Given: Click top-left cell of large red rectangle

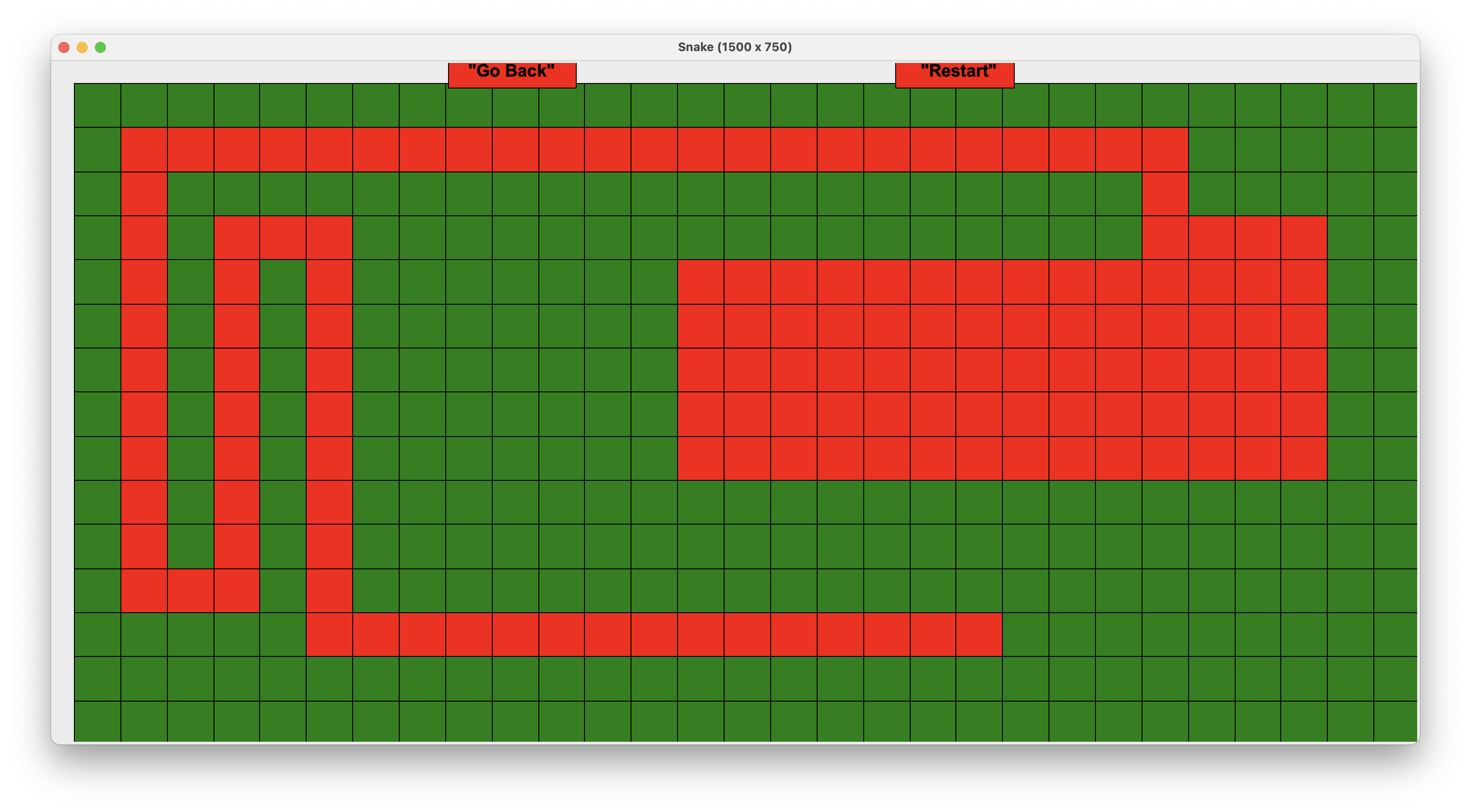Looking at the screenshot, I should pos(701,282).
